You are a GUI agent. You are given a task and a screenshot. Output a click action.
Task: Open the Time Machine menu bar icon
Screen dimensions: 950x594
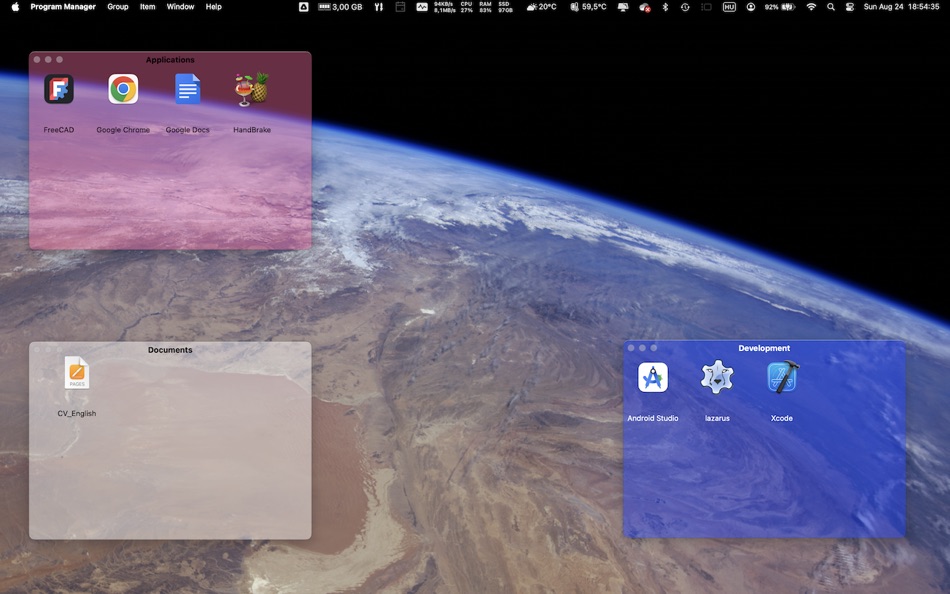[x=685, y=7]
